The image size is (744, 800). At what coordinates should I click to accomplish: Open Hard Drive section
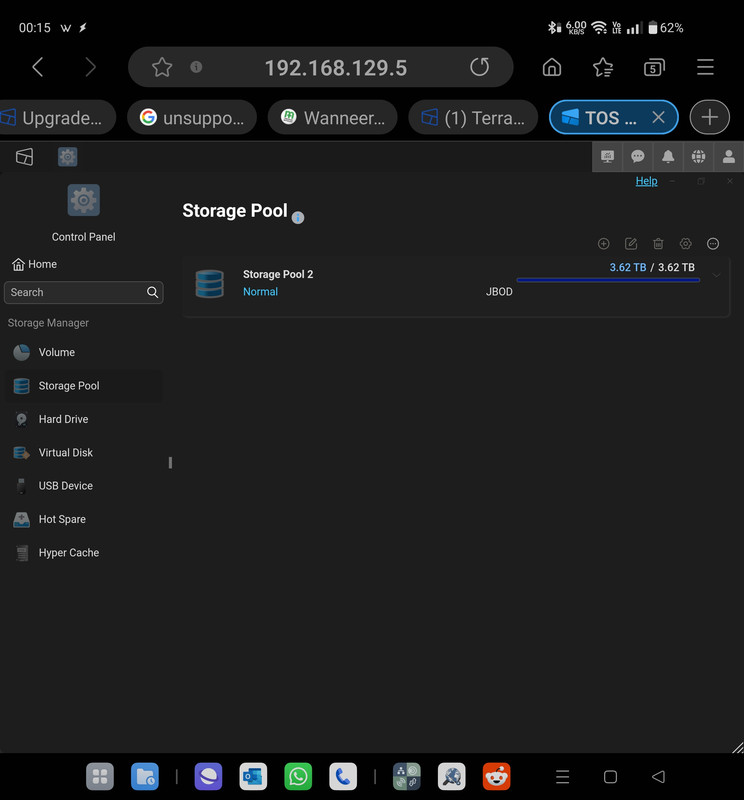click(x=84, y=419)
